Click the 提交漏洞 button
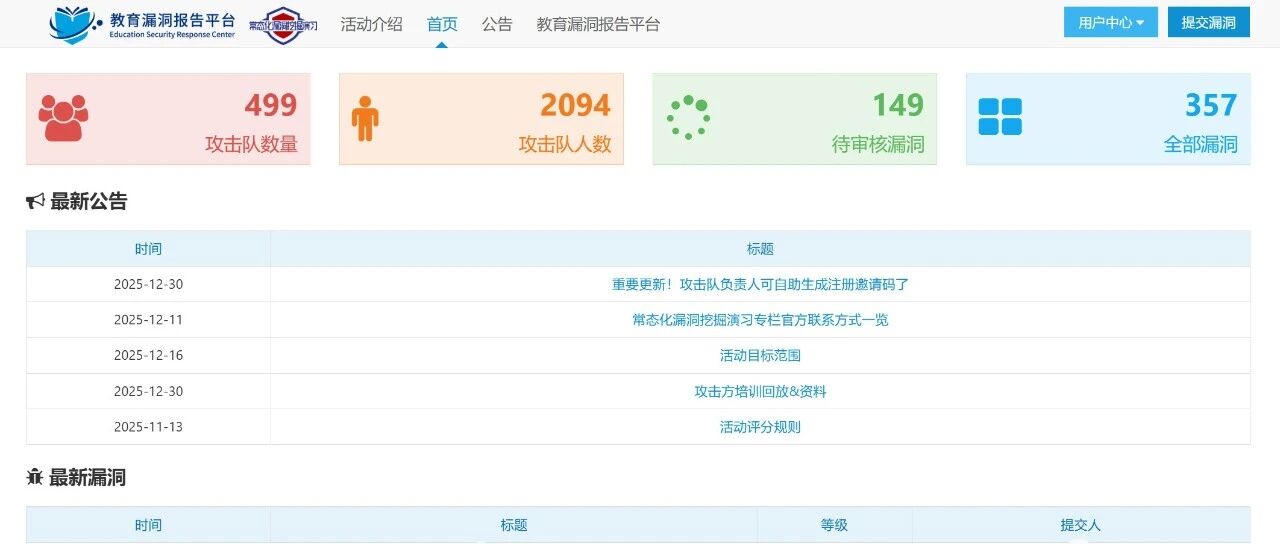 click(x=1209, y=22)
